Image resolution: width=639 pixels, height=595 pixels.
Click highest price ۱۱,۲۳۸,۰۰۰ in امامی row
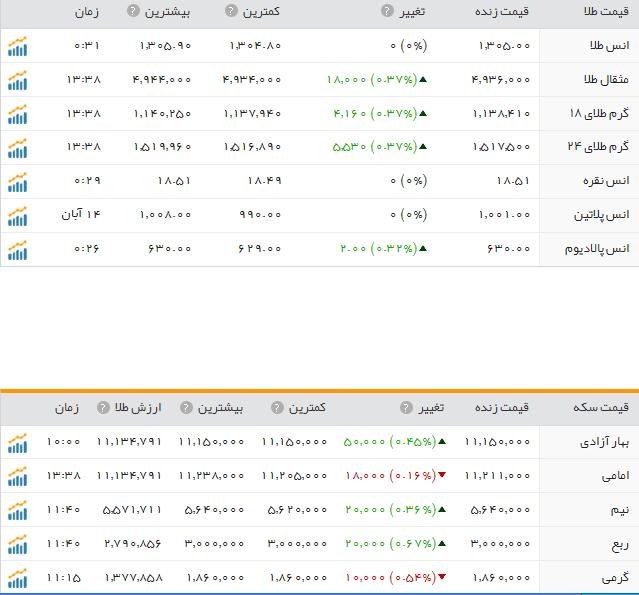(211, 476)
